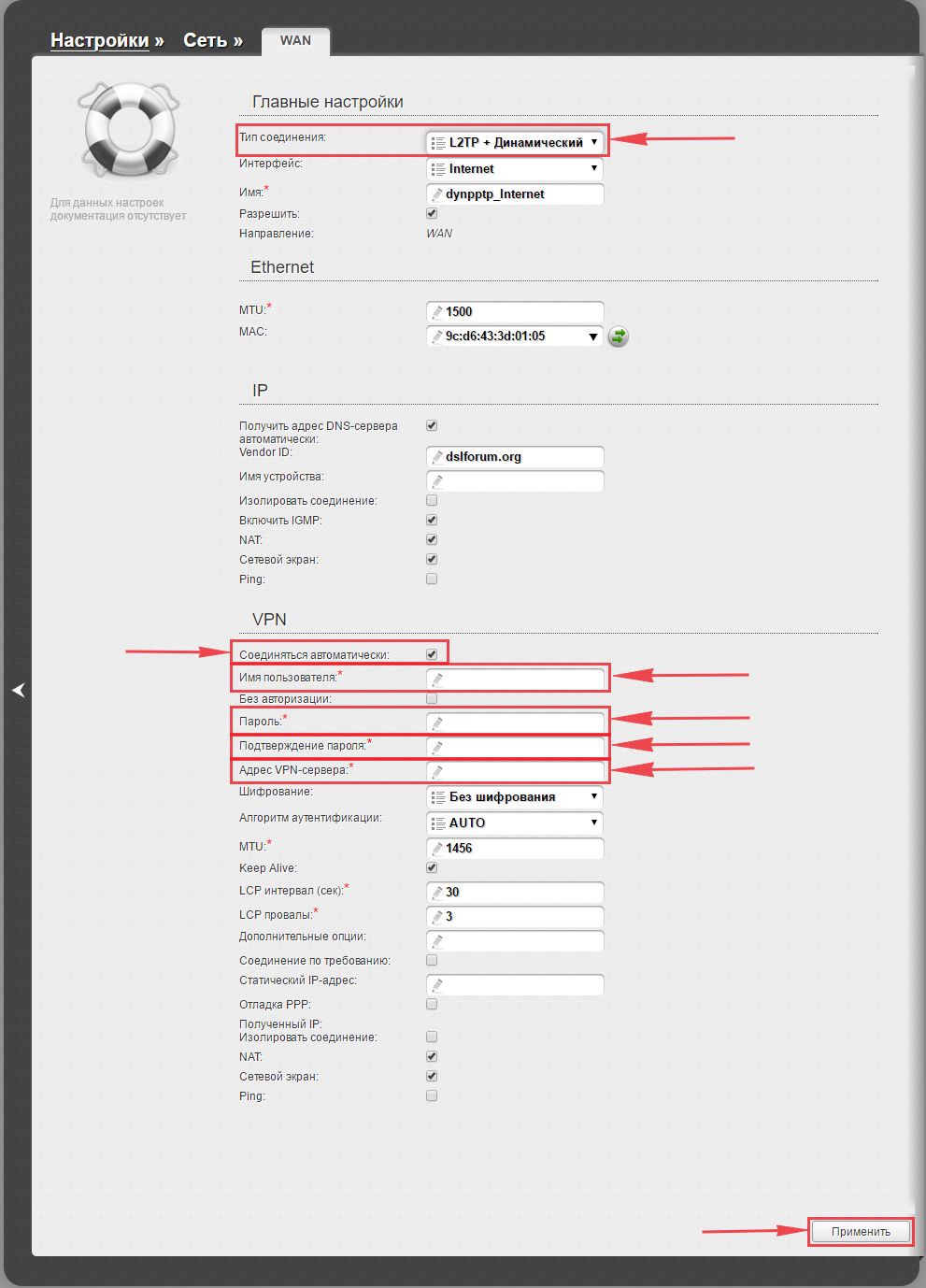The width and height of the screenshot is (926, 1288).
Task: Open the Настройки breadcrumb link
Action: [x=99, y=40]
